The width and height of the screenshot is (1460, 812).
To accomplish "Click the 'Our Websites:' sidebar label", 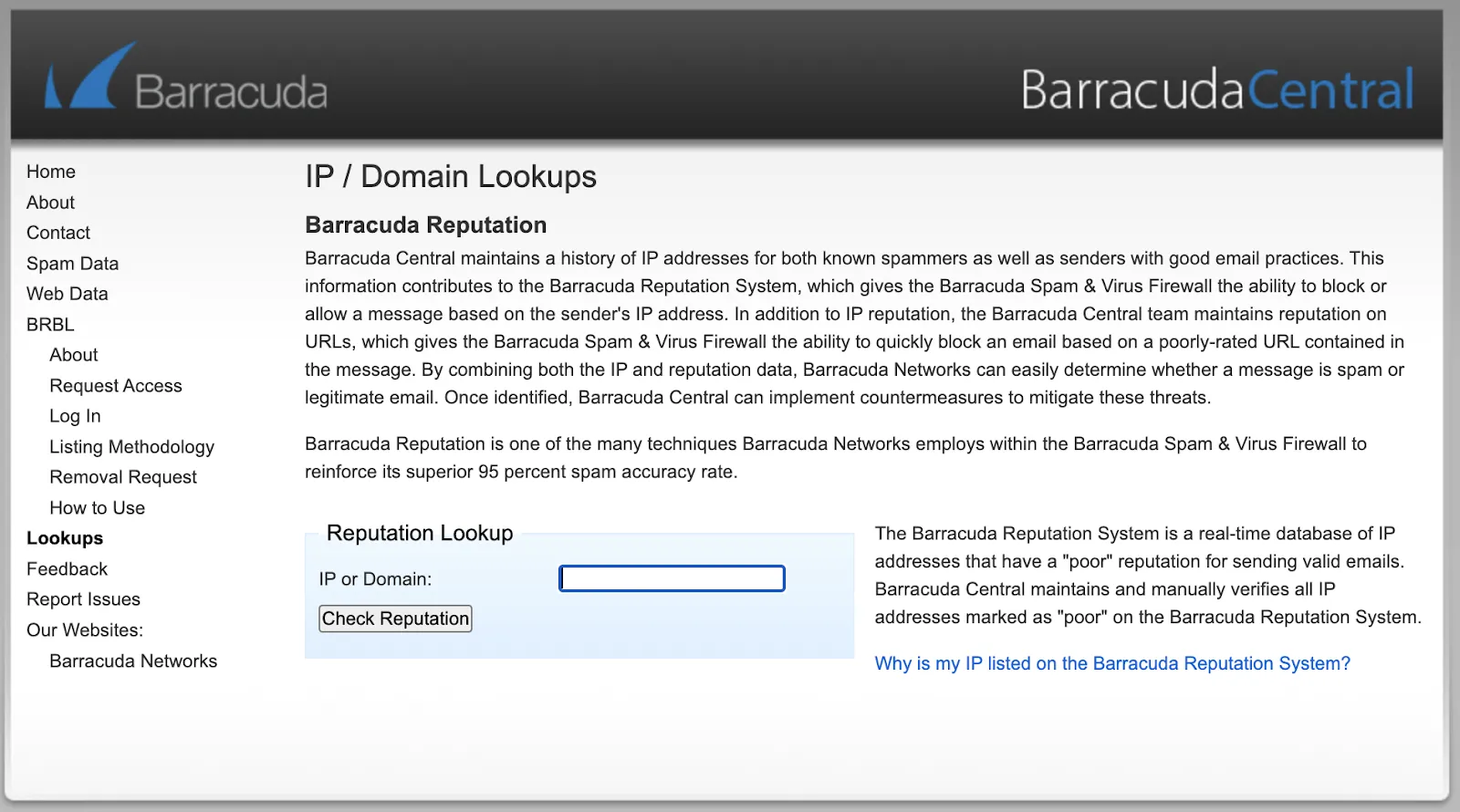I will (85, 630).
